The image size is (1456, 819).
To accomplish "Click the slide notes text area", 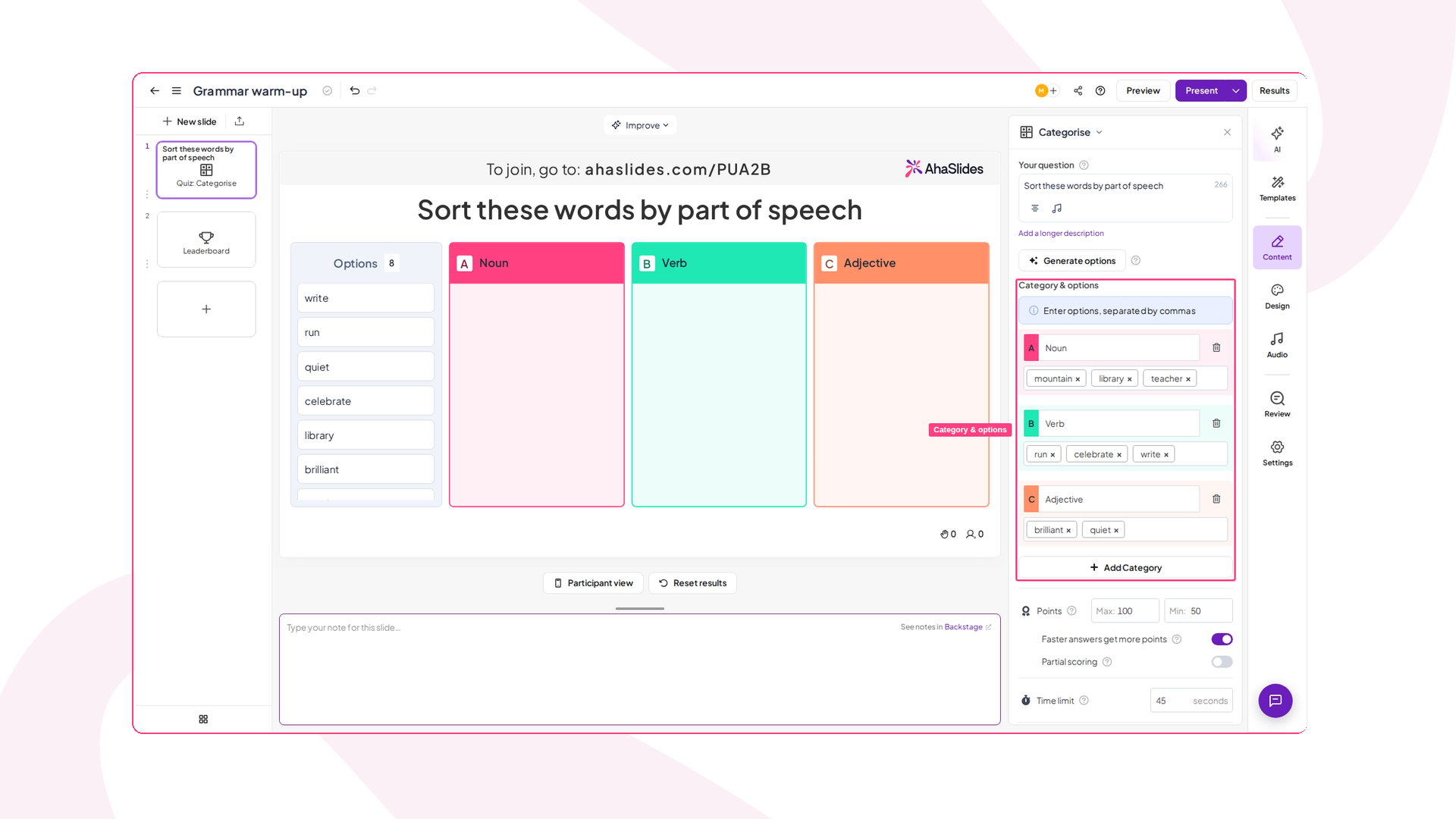I will [x=640, y=670].
